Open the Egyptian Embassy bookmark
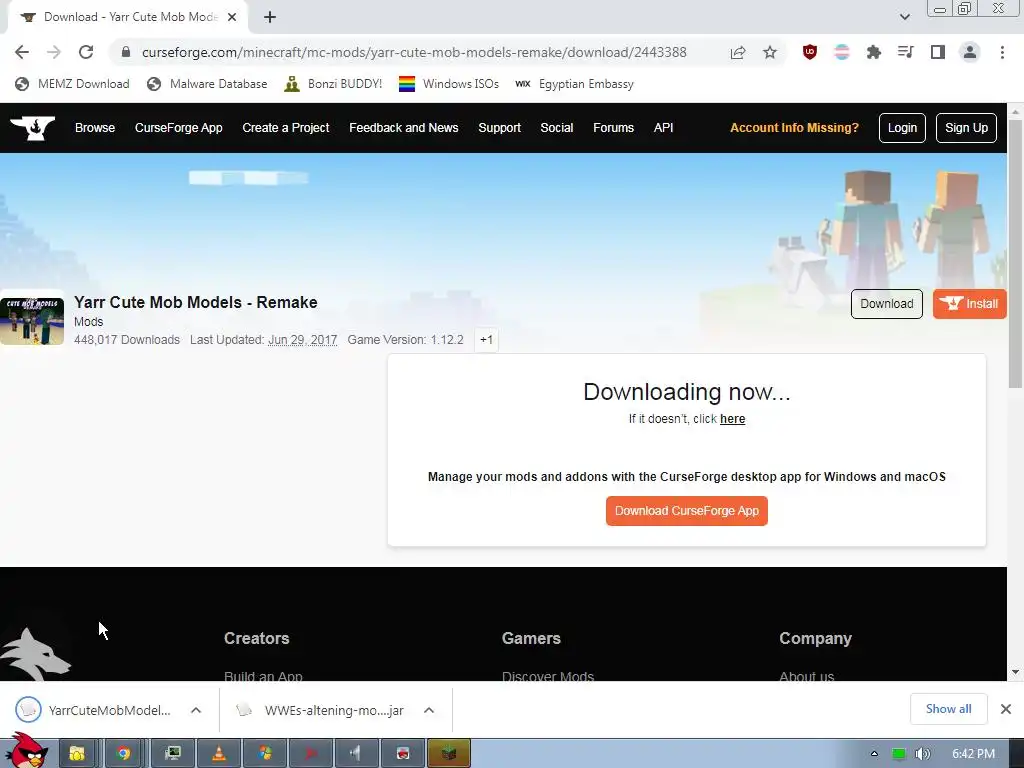Image resolution: width=1024 pixels, height=768 pixels. click(x=575, y=84)
